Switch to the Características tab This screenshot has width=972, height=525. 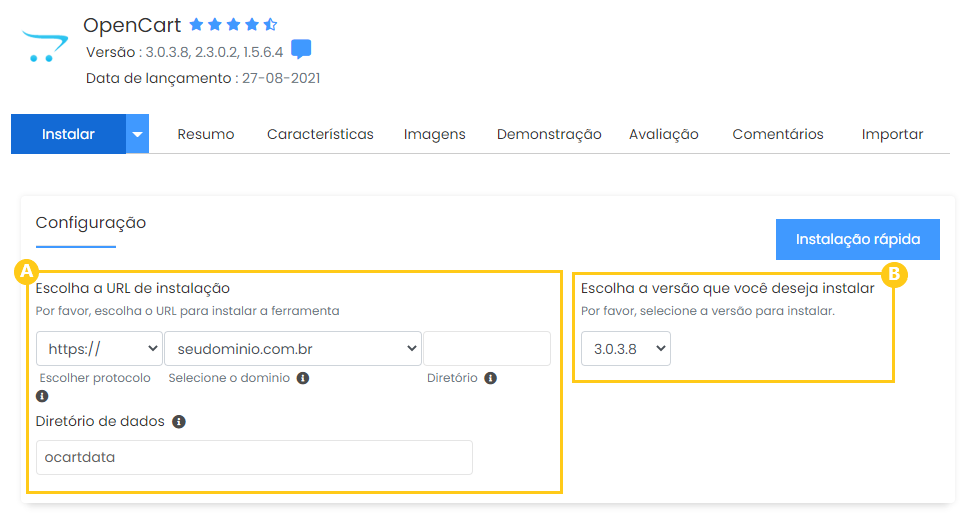pyautogui.click(x=320, y=135)
